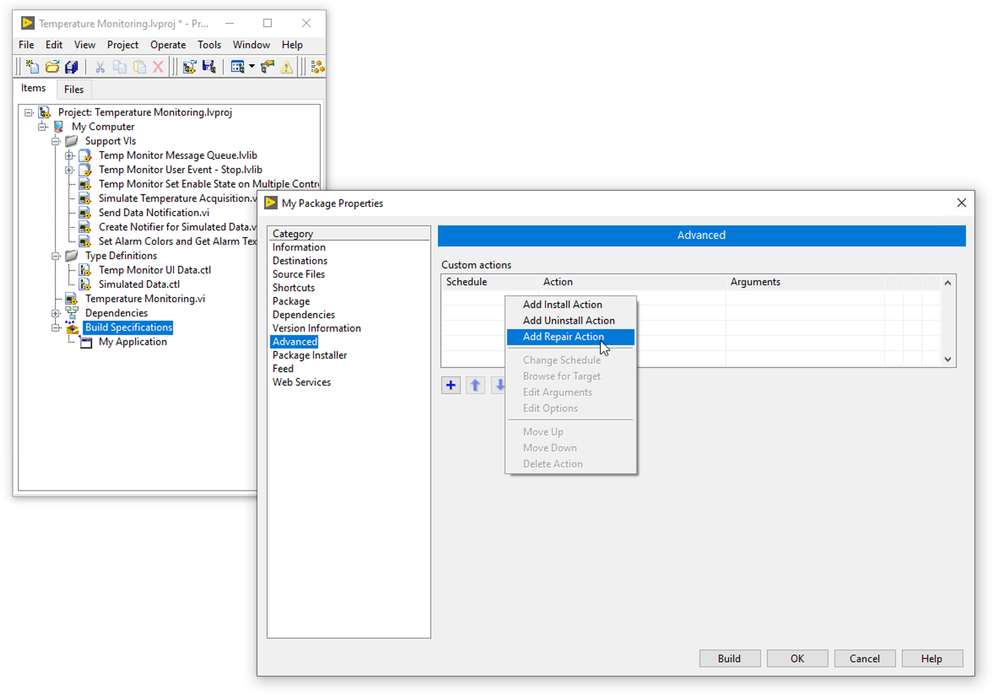This screenshot has width=999, height=697.
Task: Select Add Repair Action in context menu
Action: click(x=570, y=336)
